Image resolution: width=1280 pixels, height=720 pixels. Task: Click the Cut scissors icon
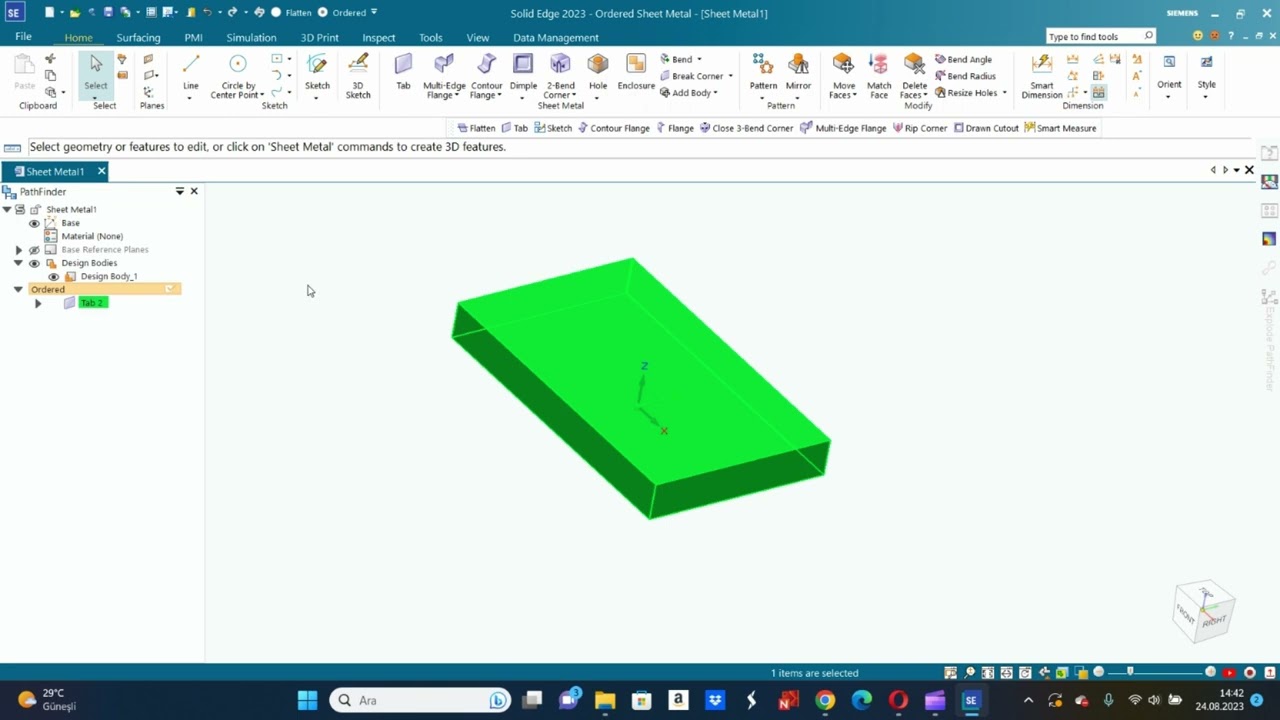pyautogui.click(x=50, y=60)
